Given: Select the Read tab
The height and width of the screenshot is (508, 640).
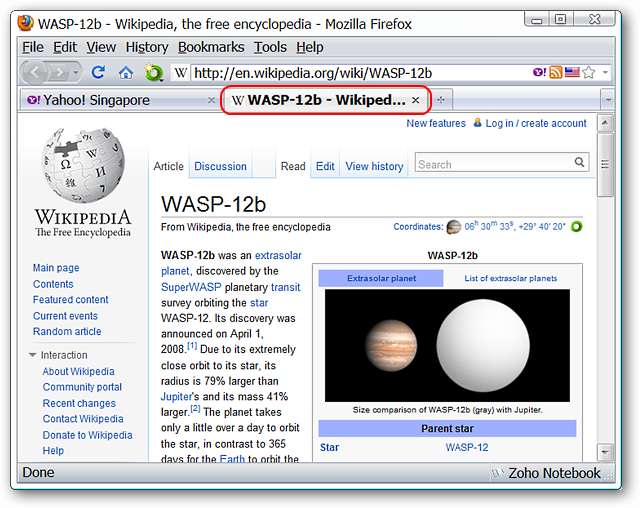Looking at the screenshot, I should coord(293,166).
